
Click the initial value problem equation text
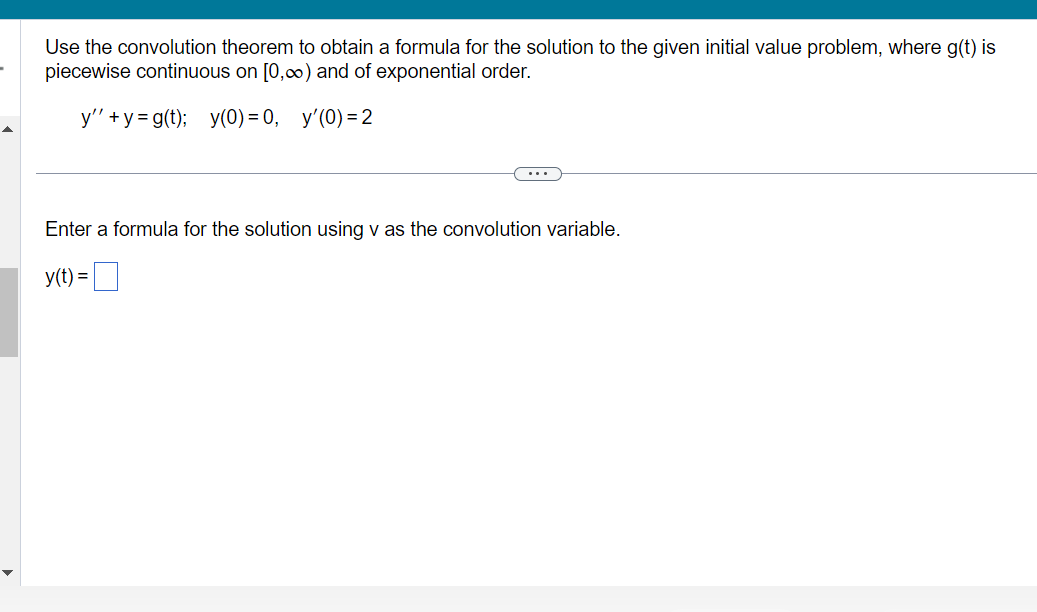point(226,117)
